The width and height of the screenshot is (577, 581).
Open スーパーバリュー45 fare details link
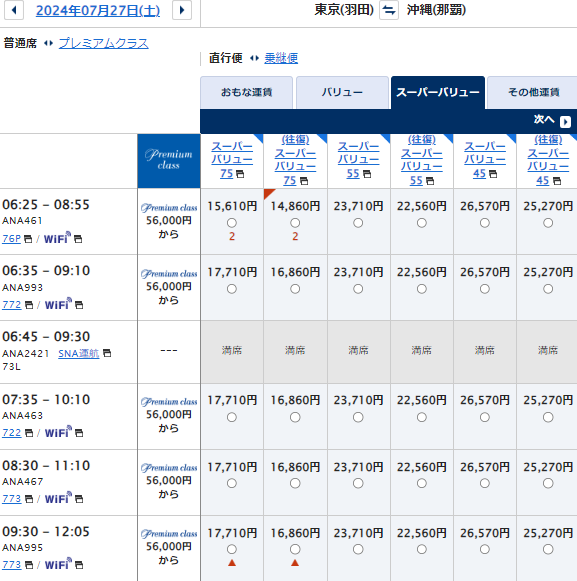[x=485, y=160]
